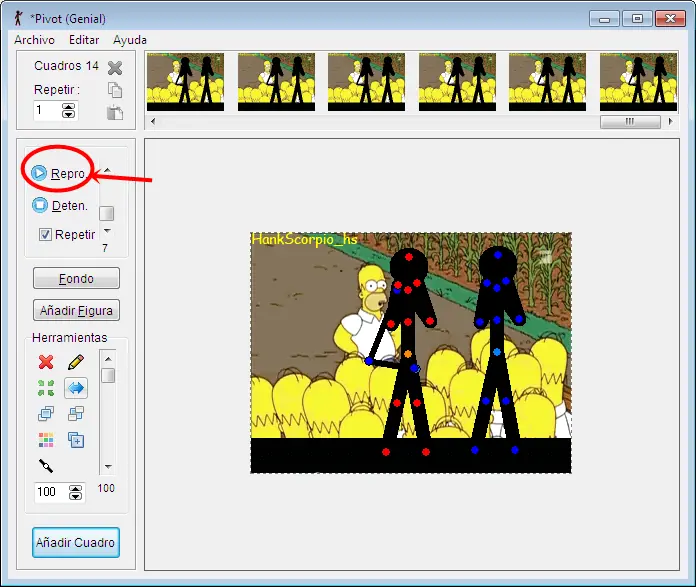Click the timeline horizontal scrollbar thumb
Screen dimensions: 696x587
[630, 122]
